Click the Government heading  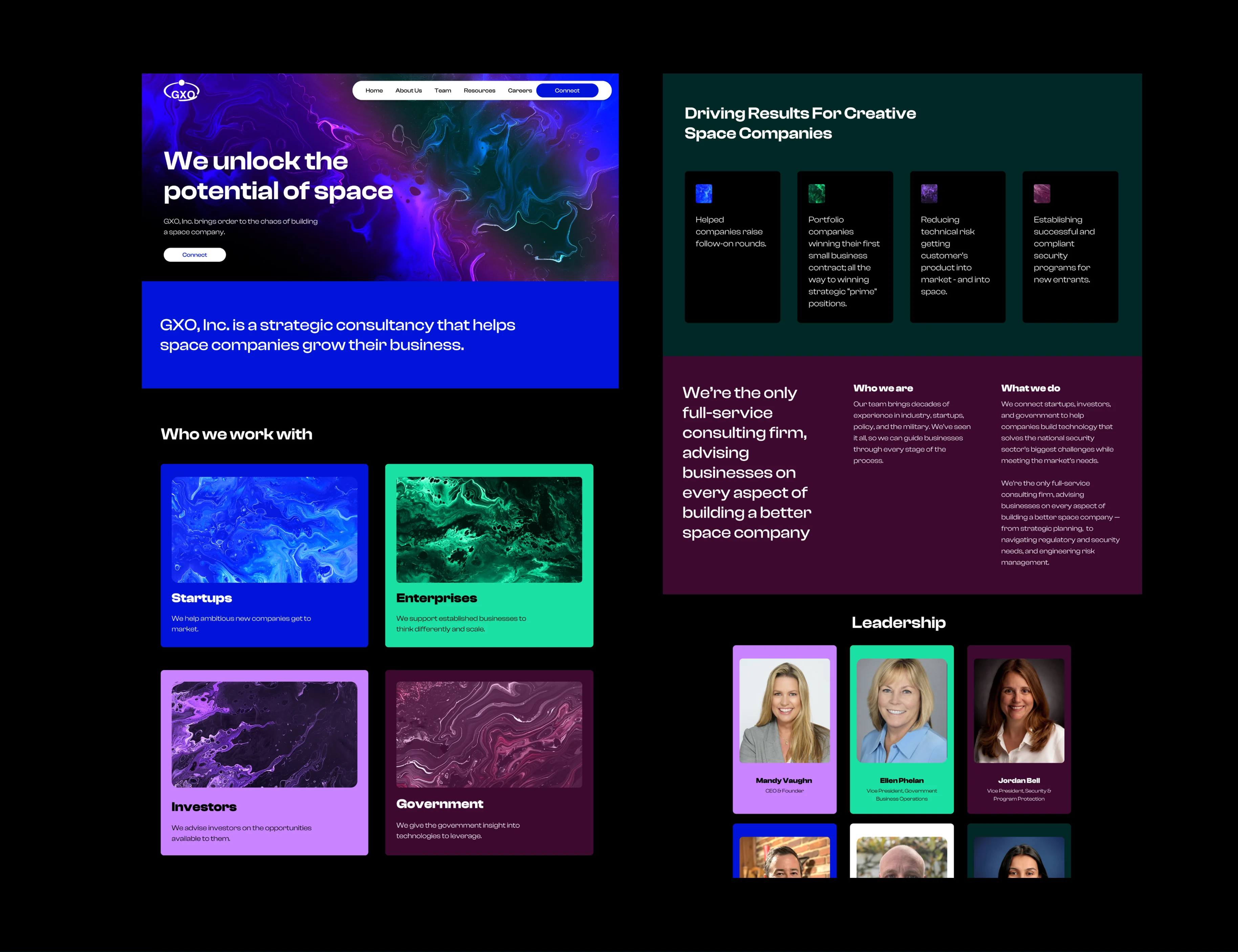(x=440, y=804)
